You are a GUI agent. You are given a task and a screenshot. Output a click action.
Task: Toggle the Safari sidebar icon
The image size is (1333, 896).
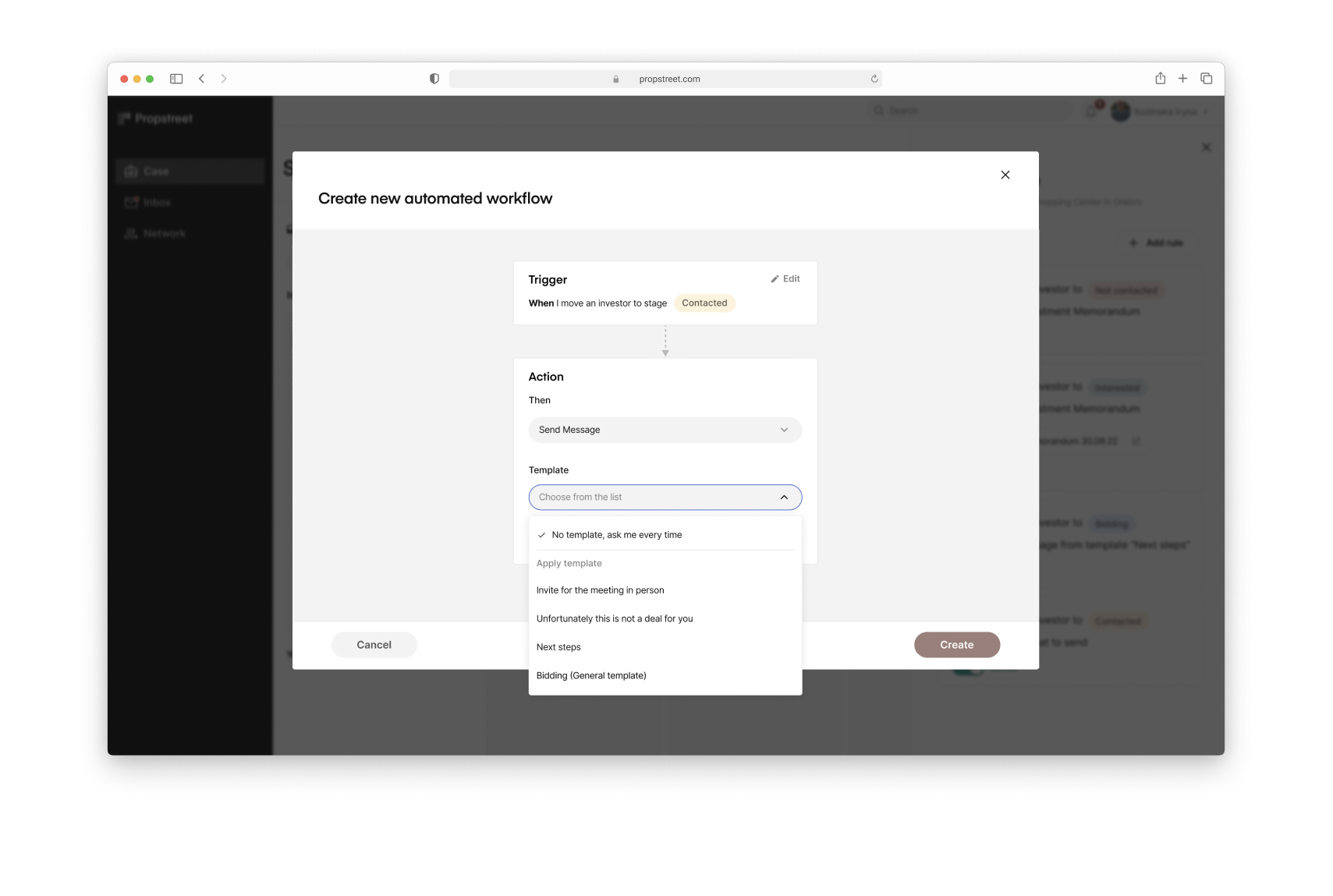[x=176, y=79]
